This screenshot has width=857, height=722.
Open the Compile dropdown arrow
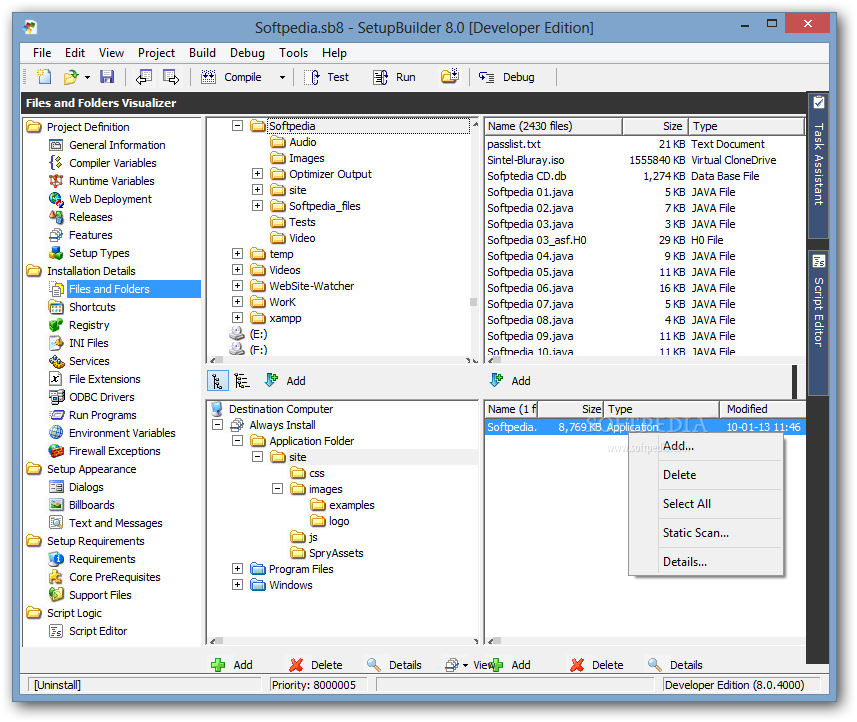tap(282, 78)
